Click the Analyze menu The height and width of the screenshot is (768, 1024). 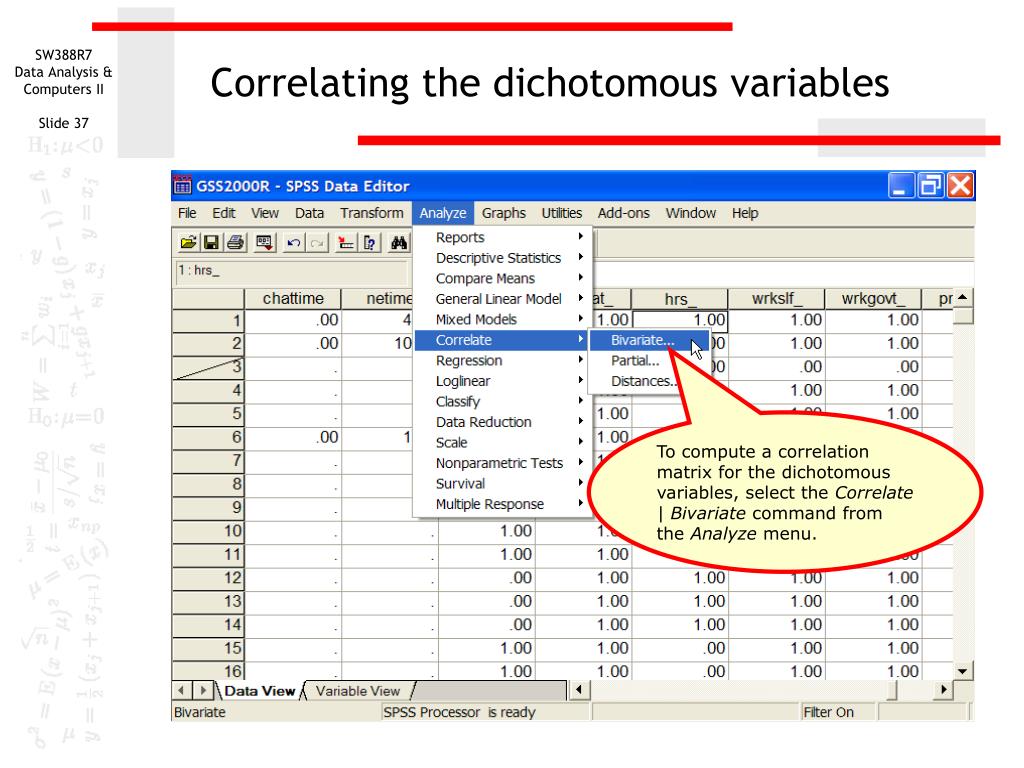(443, 213)
